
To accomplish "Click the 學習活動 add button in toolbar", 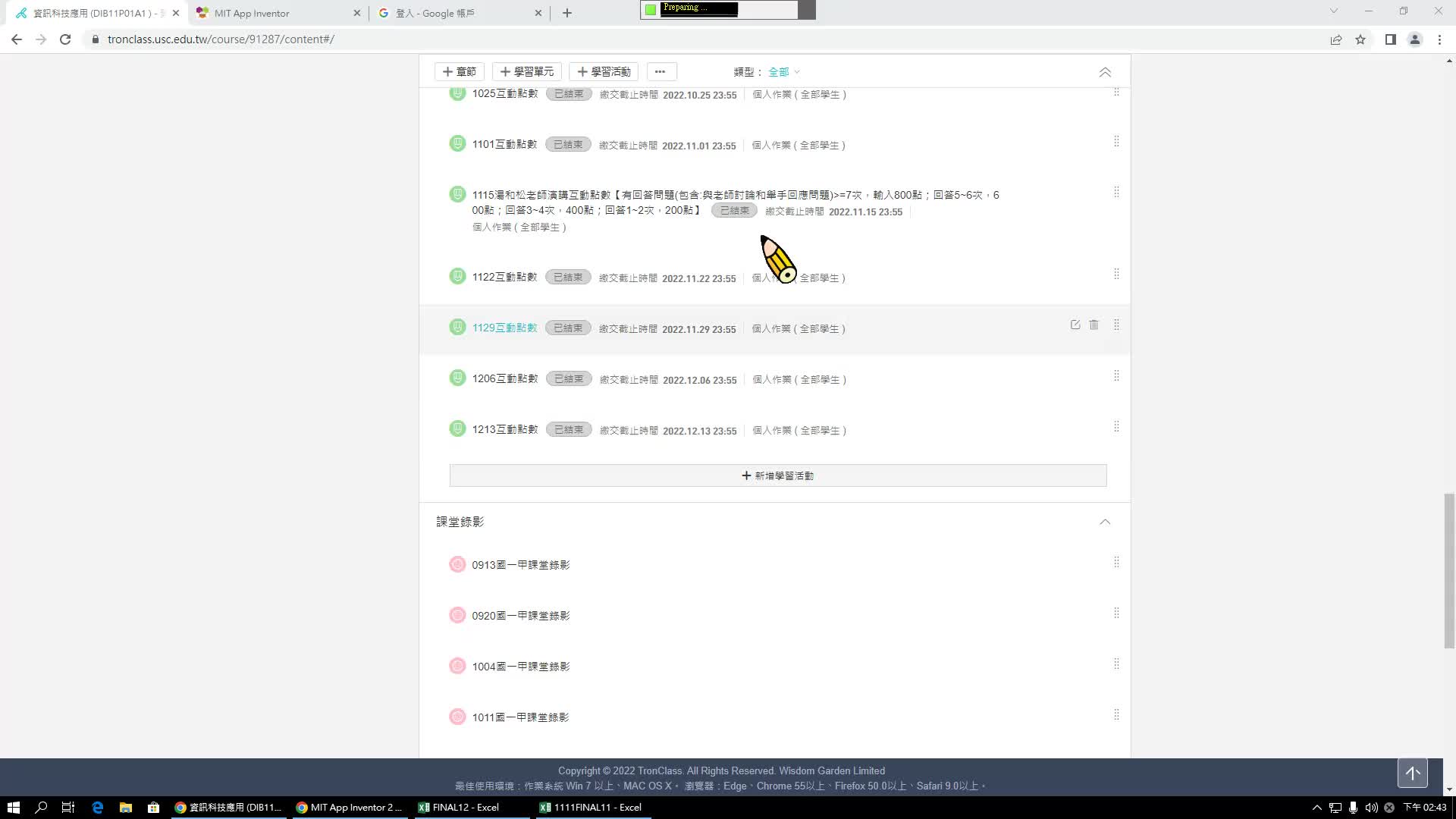I will tap(604, 71).
